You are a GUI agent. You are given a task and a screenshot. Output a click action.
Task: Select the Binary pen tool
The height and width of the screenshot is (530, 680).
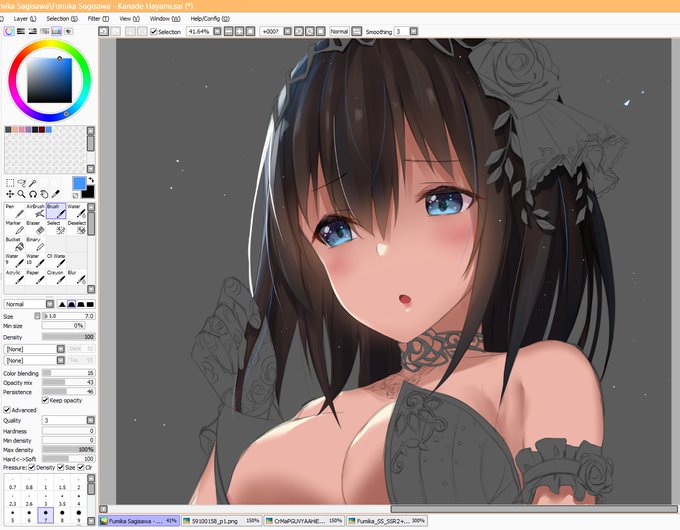35,244
